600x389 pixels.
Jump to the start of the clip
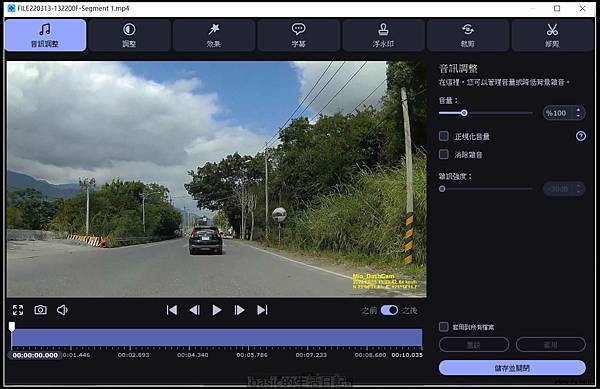point(172,310)
